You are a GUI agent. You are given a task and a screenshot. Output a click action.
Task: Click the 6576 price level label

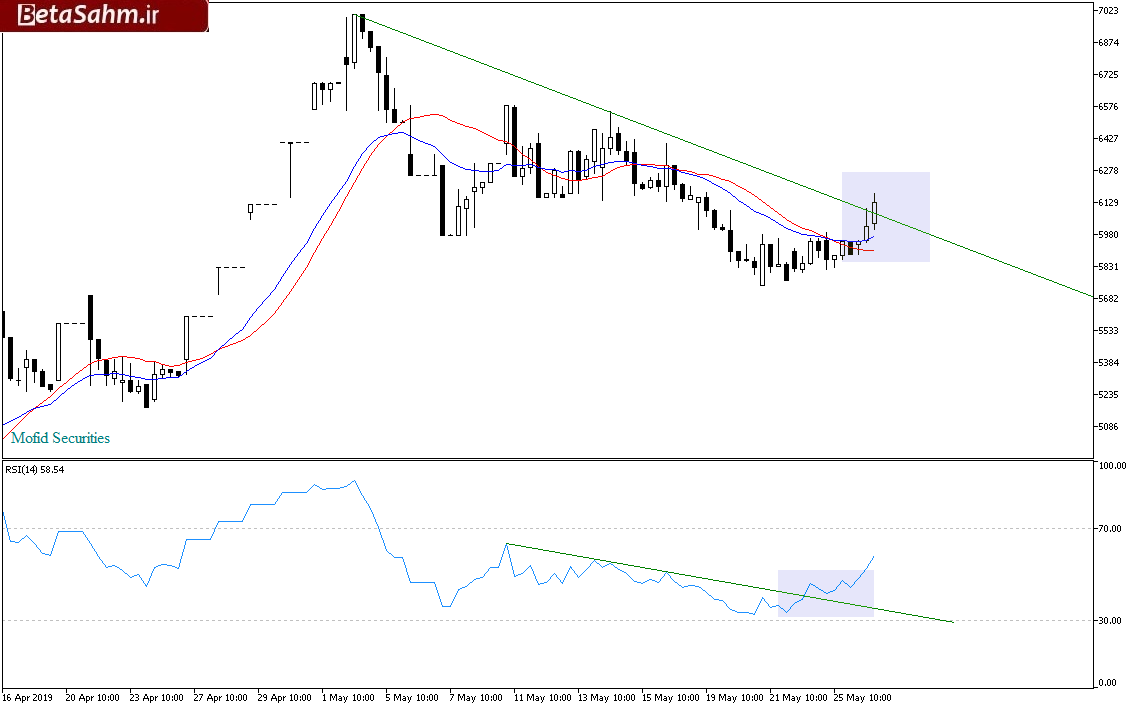(1108, 106)
